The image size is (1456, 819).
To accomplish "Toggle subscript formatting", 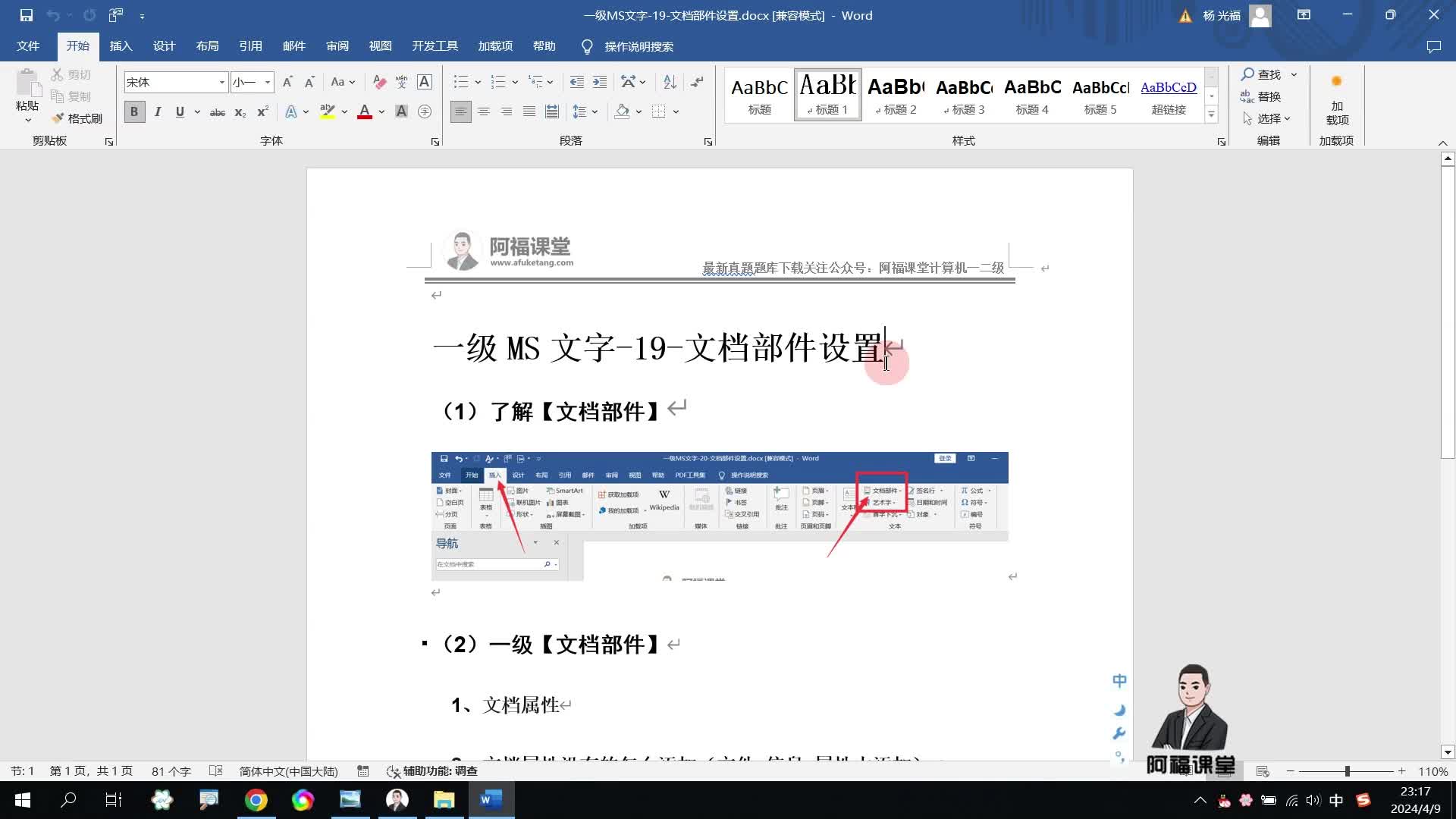I will click(240, 112).
